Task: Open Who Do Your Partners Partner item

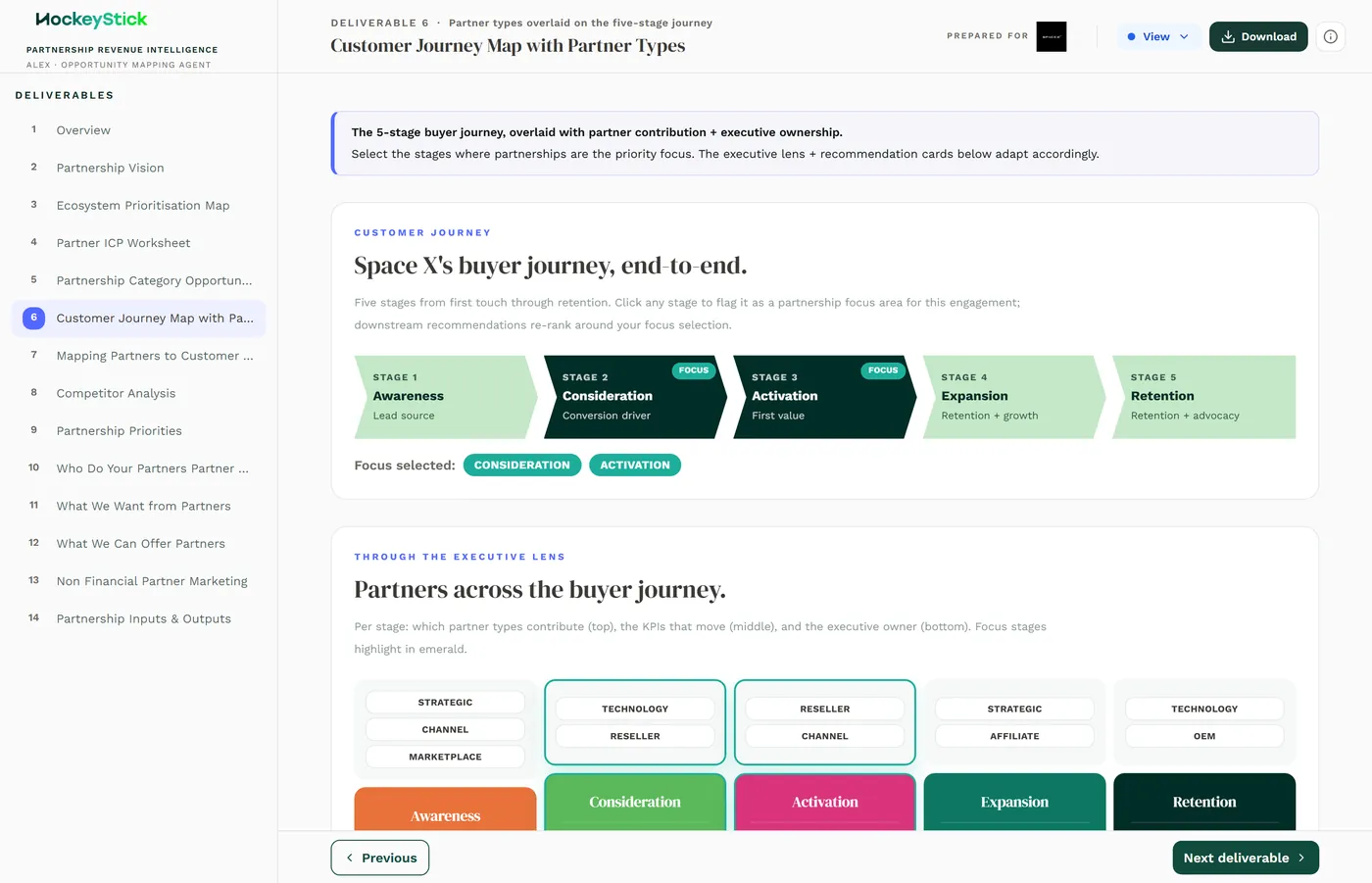Action: pos(138,468)
